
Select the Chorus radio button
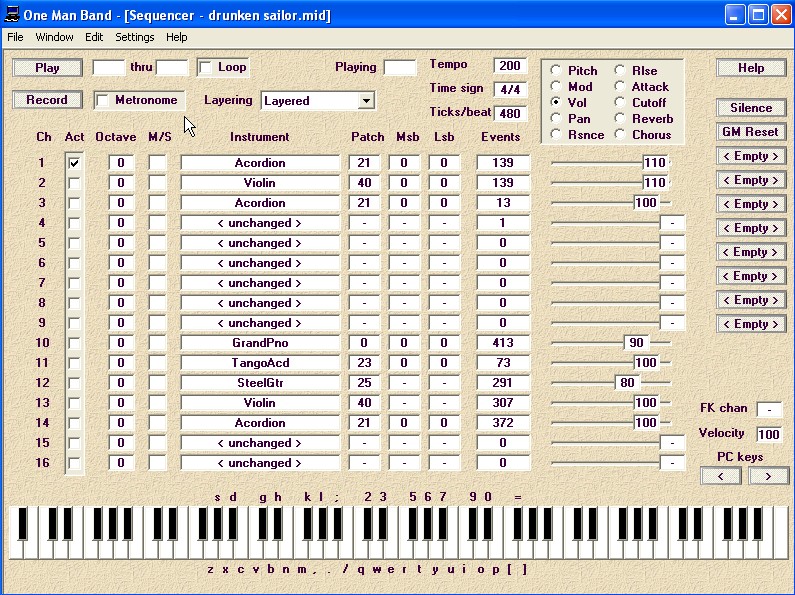click(620, 135)
